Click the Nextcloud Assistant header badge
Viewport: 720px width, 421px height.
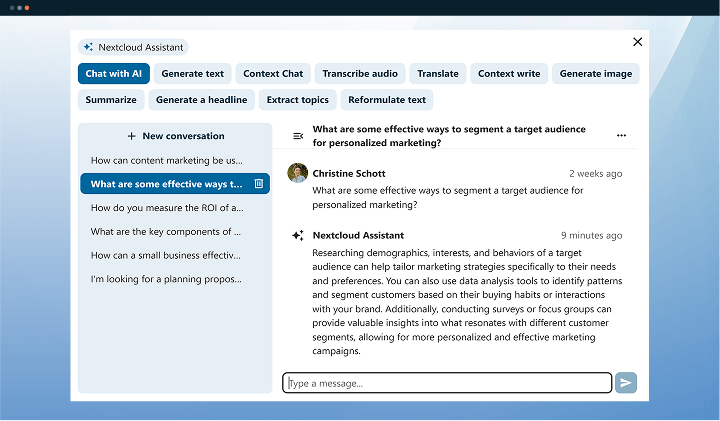click(x=133, y=47)
